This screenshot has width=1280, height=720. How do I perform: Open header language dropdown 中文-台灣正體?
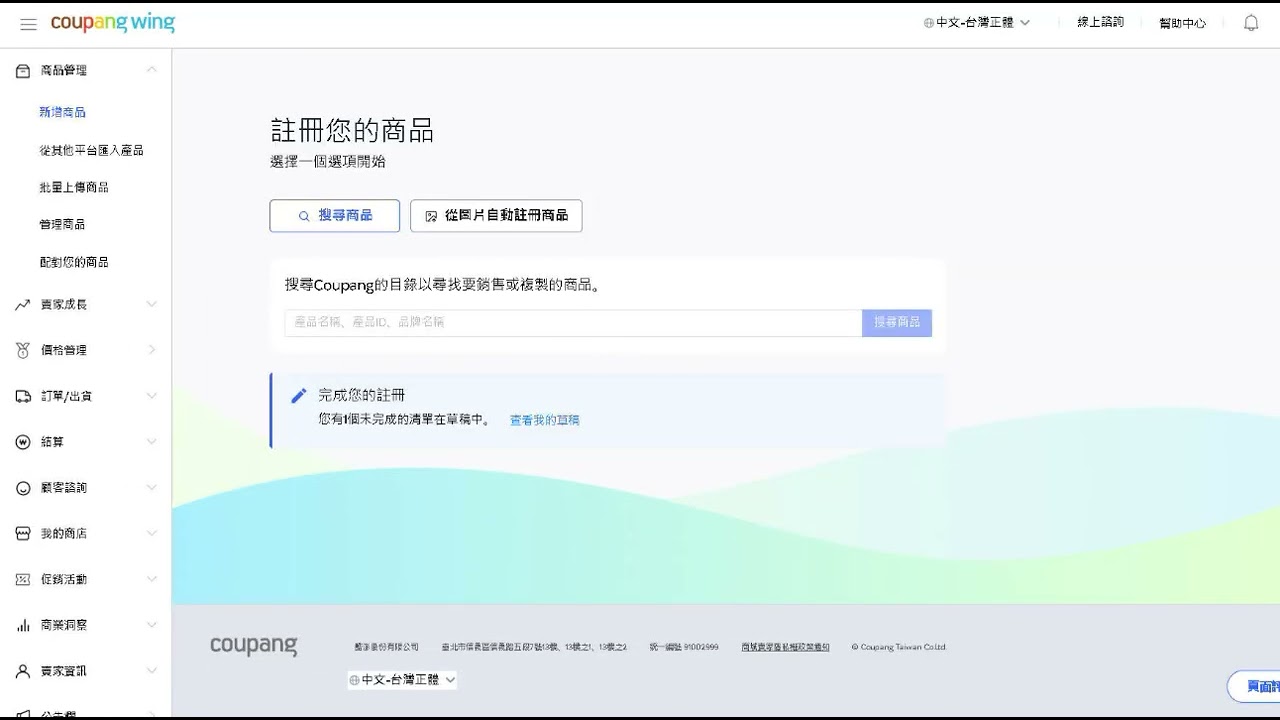977,23
